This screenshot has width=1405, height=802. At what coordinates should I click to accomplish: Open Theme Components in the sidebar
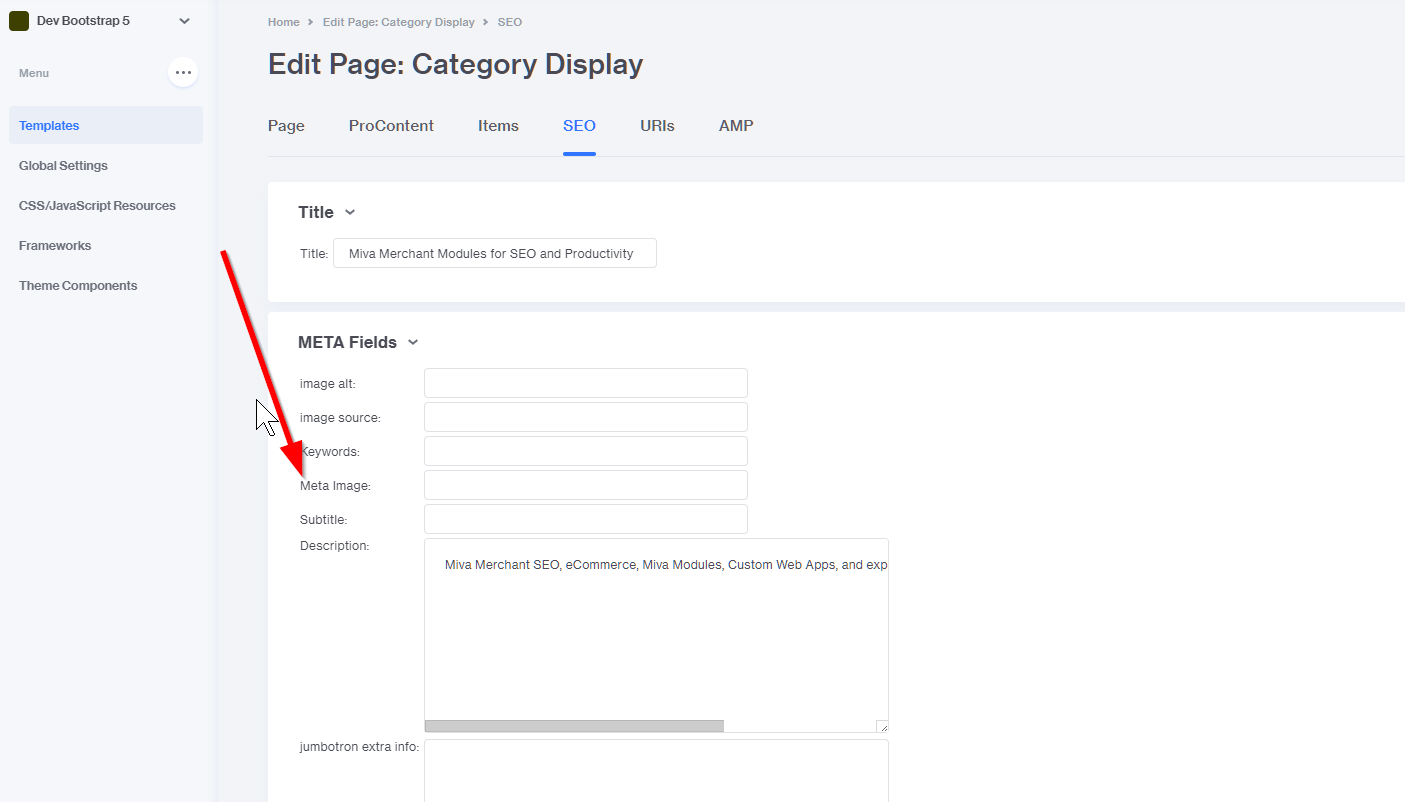tap(78, 286)
